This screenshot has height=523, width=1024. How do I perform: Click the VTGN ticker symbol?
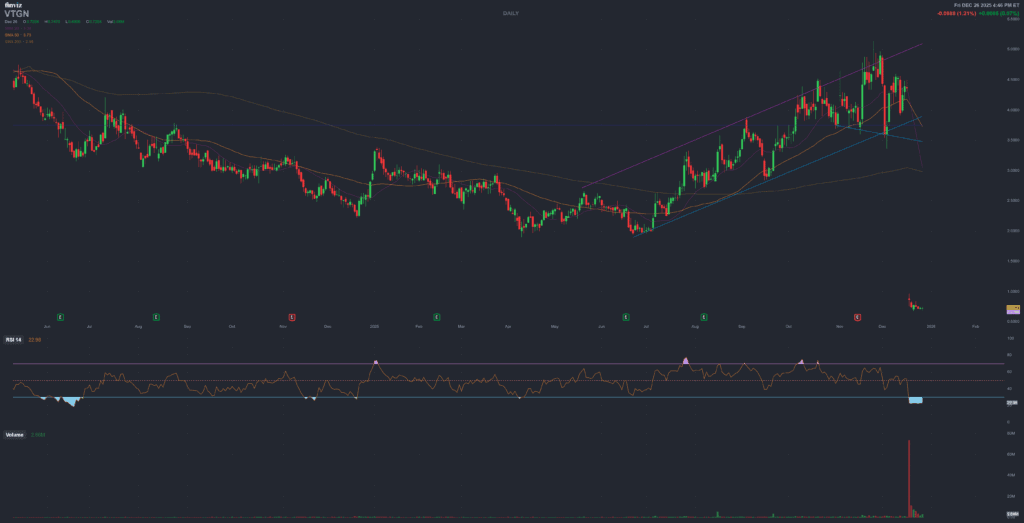pos(16,14)
